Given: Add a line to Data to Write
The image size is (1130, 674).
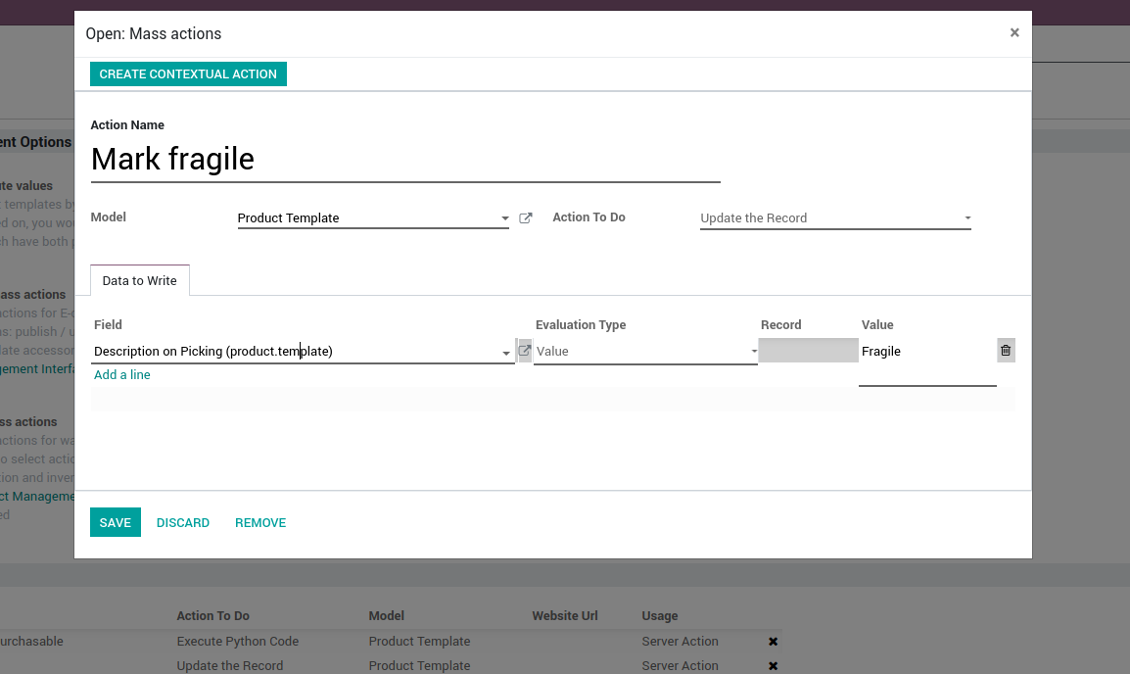Looking at the screenshot, I should click(122, 375).
